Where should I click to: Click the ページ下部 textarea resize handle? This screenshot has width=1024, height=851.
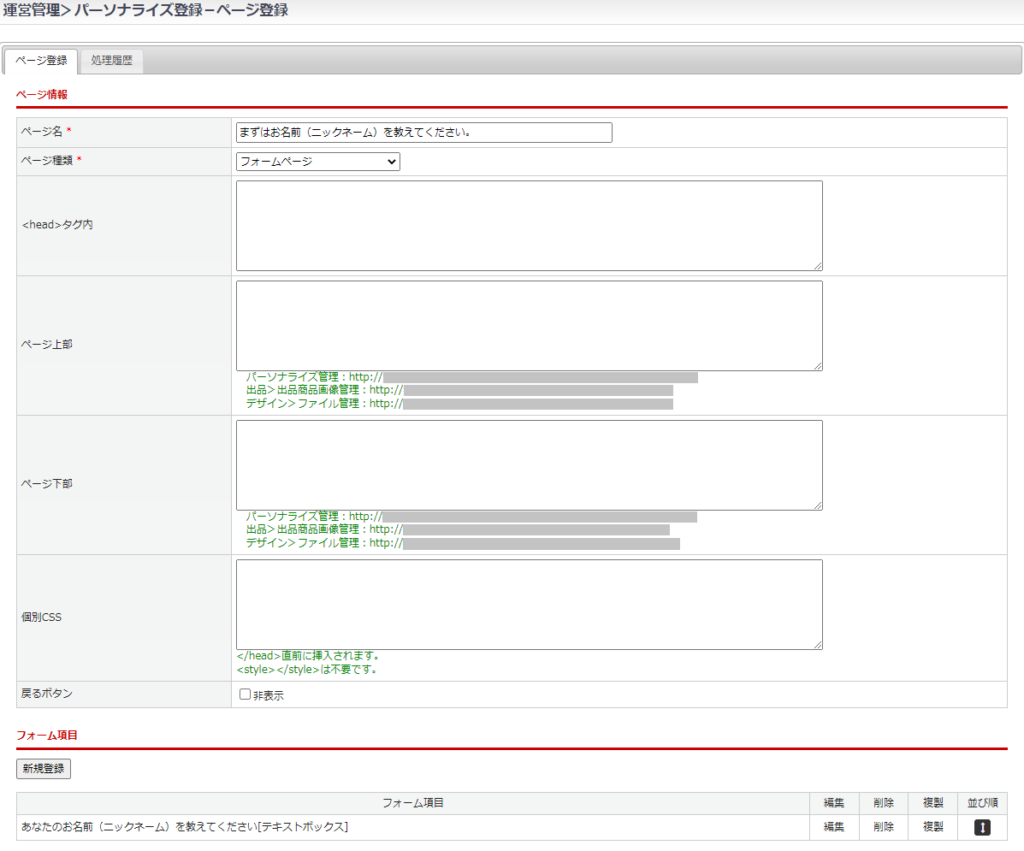click(x=818, y=506)
